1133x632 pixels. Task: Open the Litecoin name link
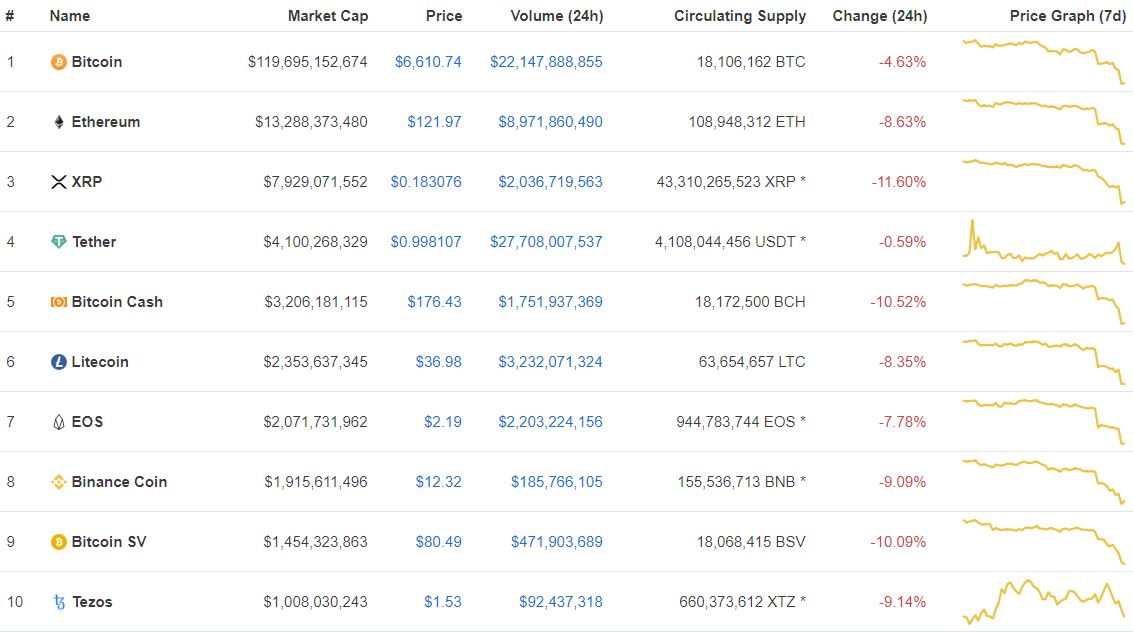coord(100,362)
